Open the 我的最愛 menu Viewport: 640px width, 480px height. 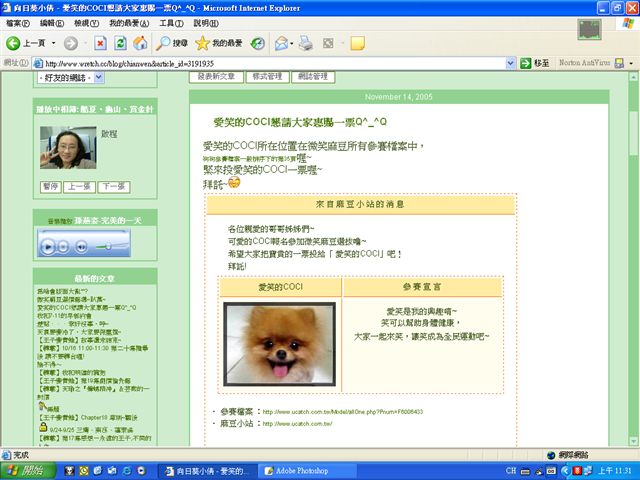pyautogui.click(x=129, y=23)
